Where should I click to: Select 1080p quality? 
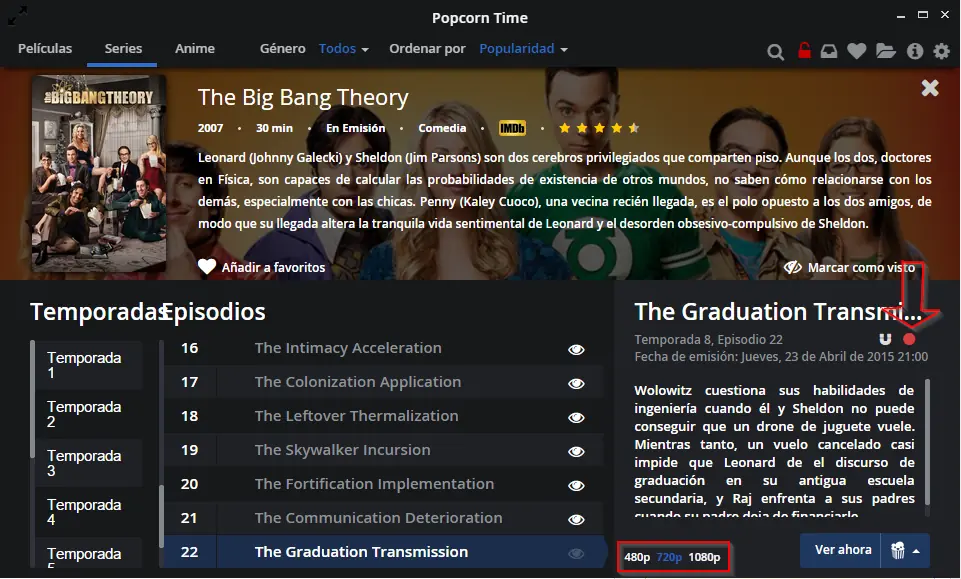[x=704, y=557]
